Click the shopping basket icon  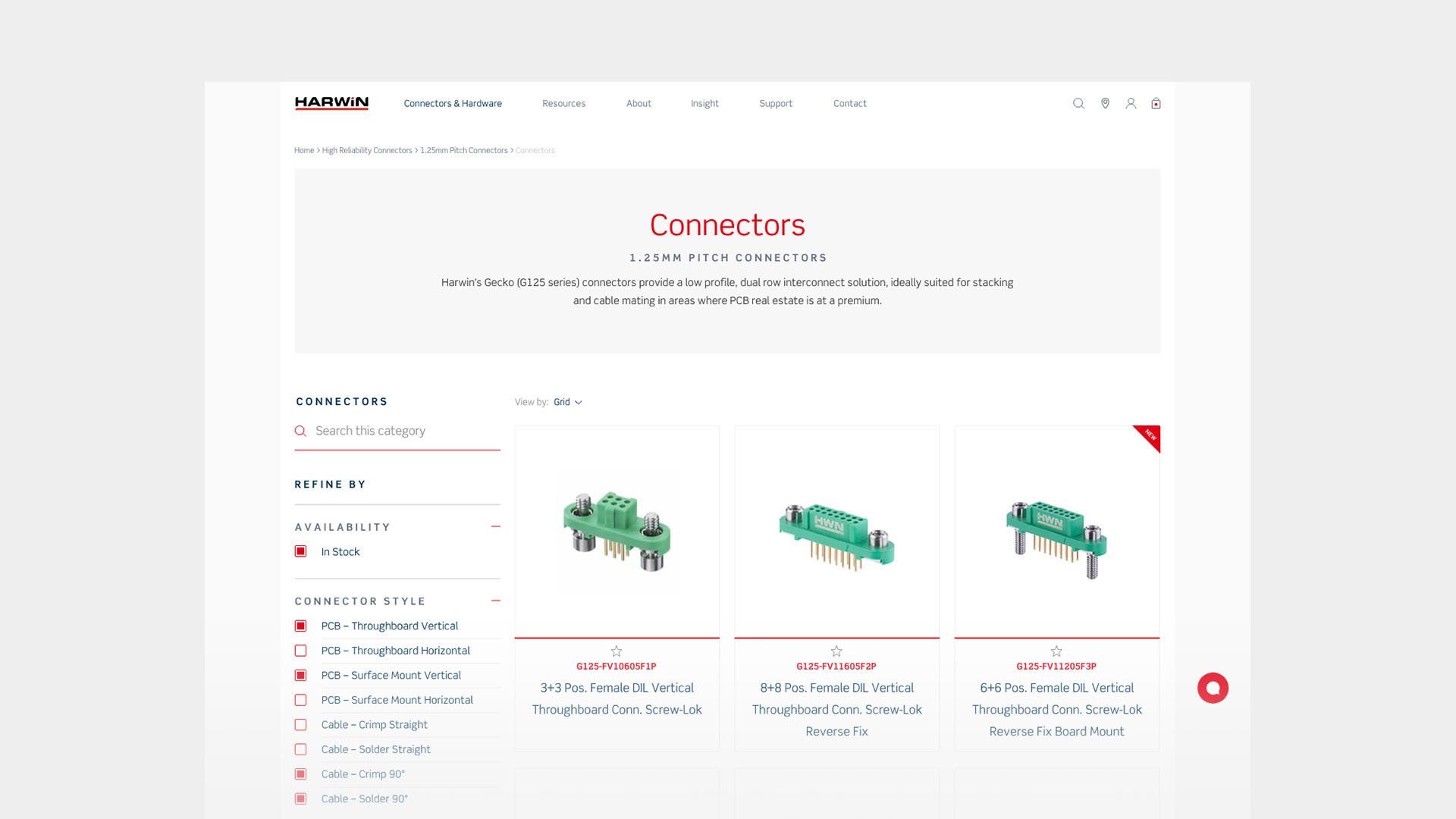click(1156, 103)
